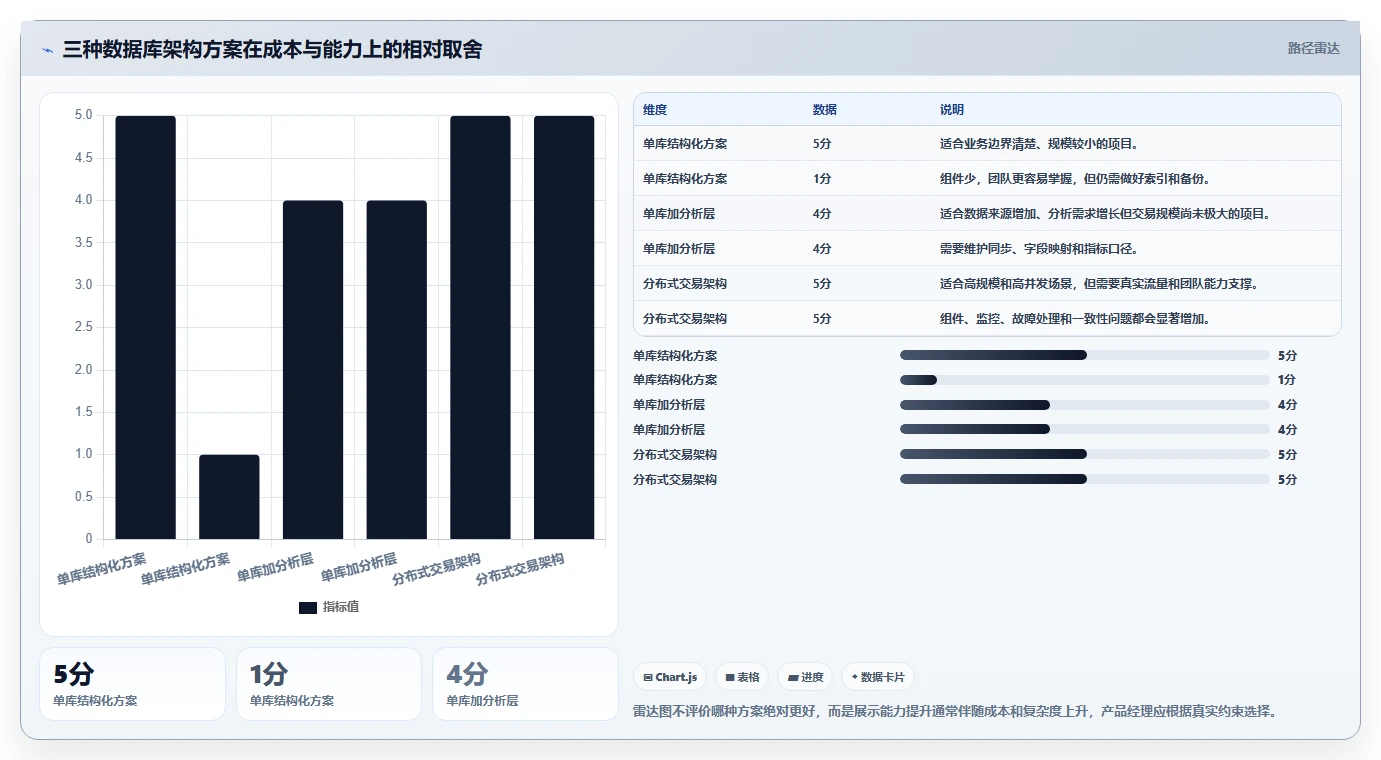Viewport: 1381px width, 760px height.
Task: Click the 4分 data cell in the 需要维护同步 row
Action: (822, 249)
